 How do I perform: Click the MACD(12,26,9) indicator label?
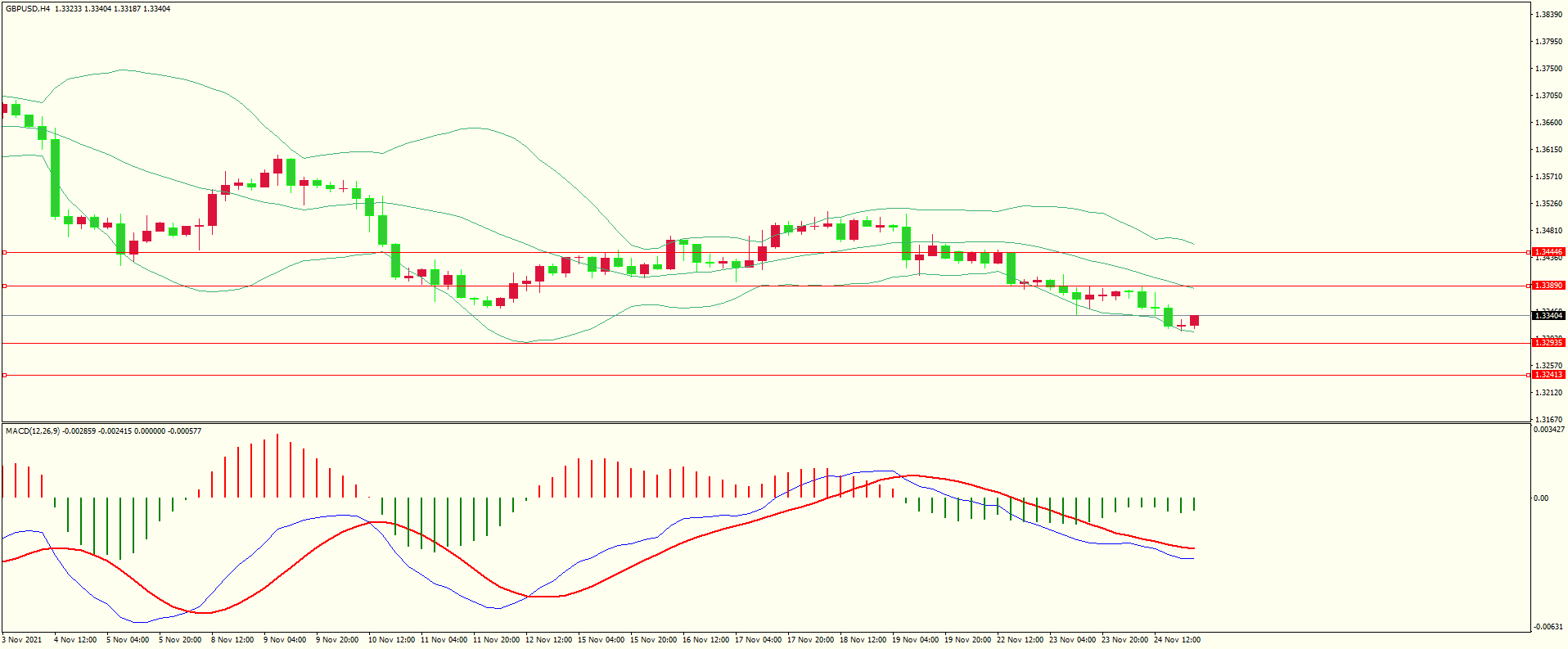tap(33, 430)
